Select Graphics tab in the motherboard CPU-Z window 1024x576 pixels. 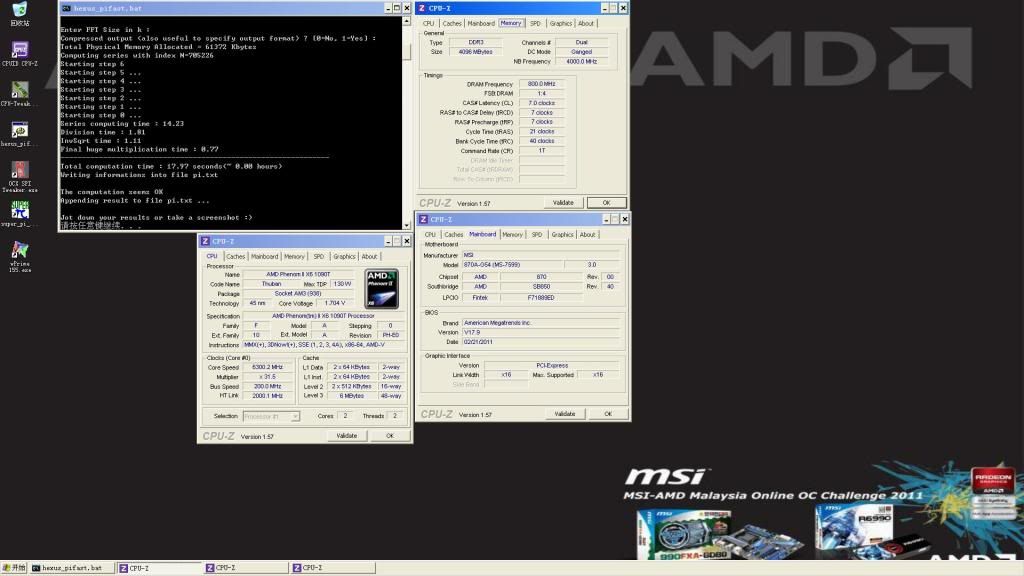[562, 235]
